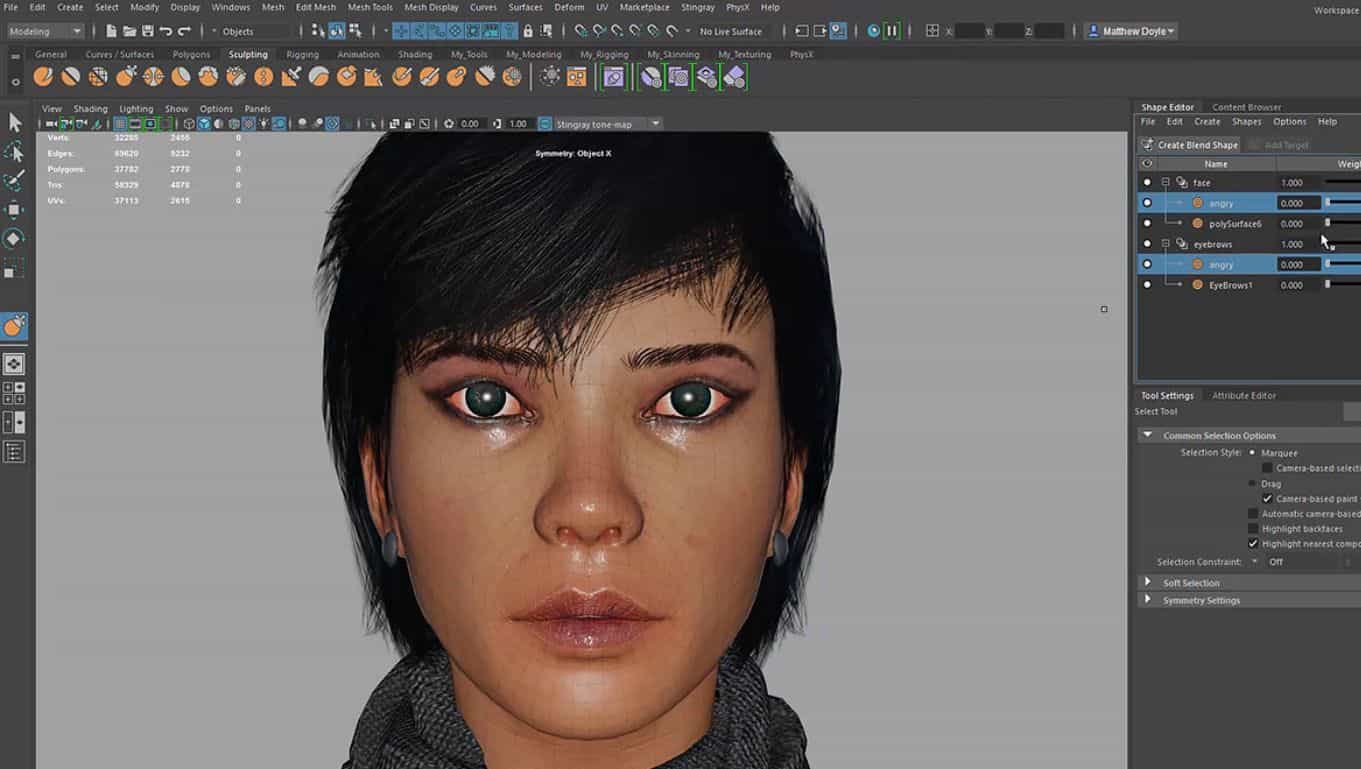This screenshot has height=769, width=1361.
Task: Open the Stingray tone-map dropdown
Action: click(656, 123)
